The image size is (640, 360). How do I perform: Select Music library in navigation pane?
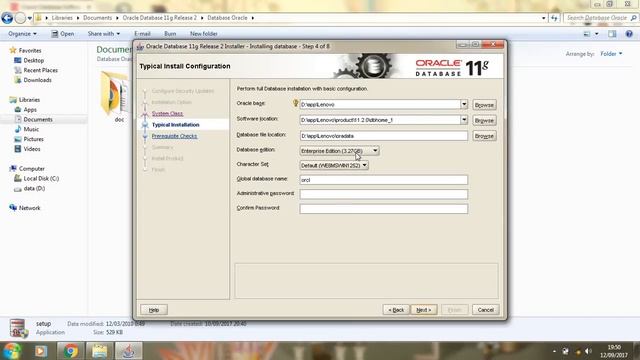click(31, 129)
